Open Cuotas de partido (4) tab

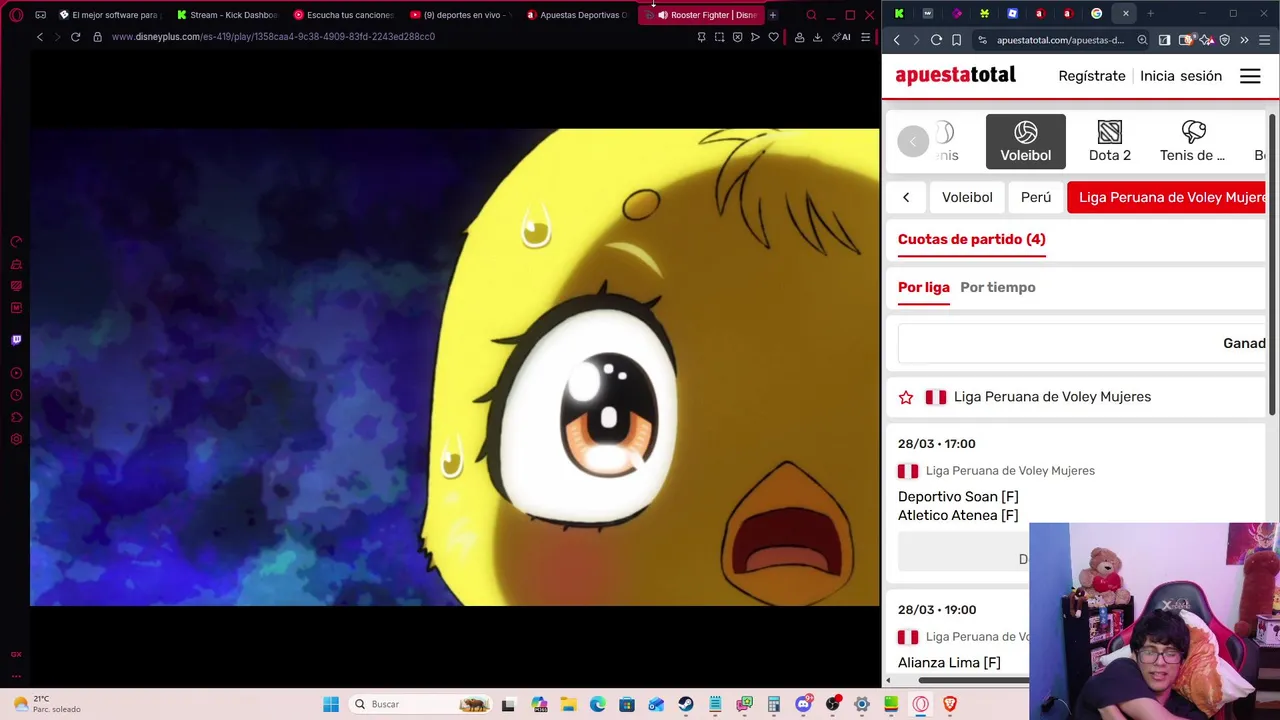pos(971,239)
